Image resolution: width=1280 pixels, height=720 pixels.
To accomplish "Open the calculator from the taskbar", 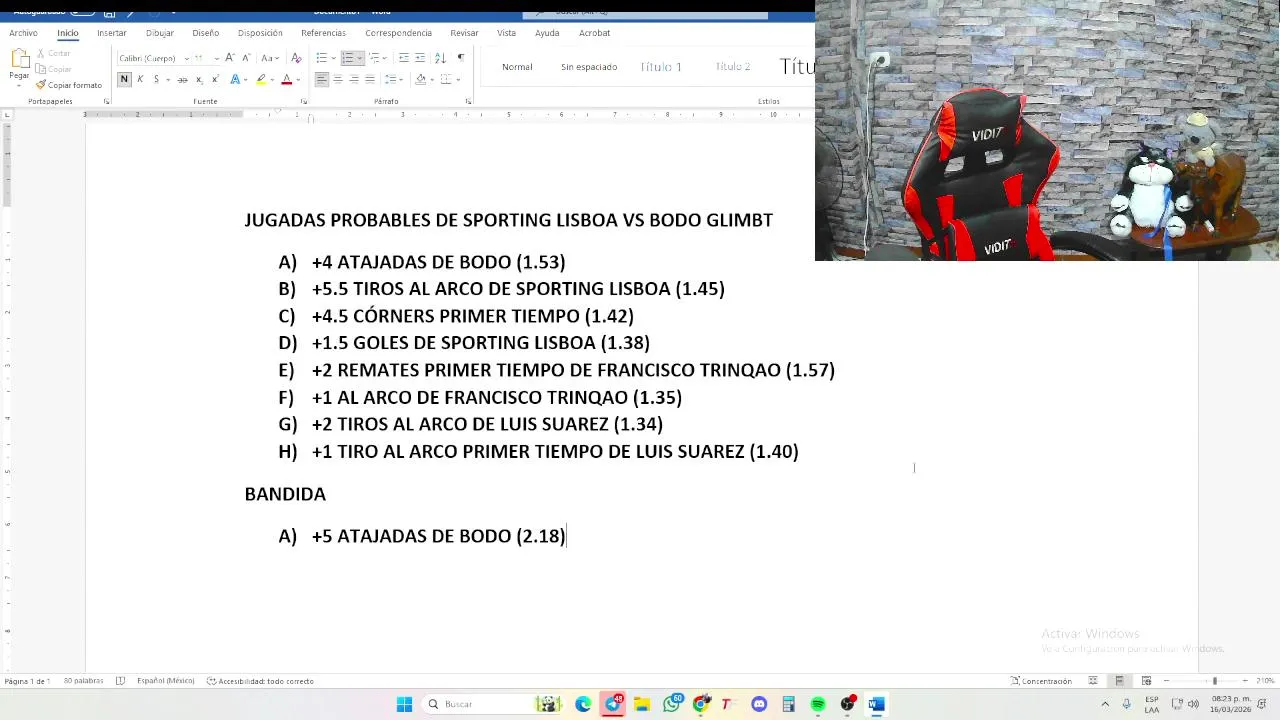I will click(788, 704).
